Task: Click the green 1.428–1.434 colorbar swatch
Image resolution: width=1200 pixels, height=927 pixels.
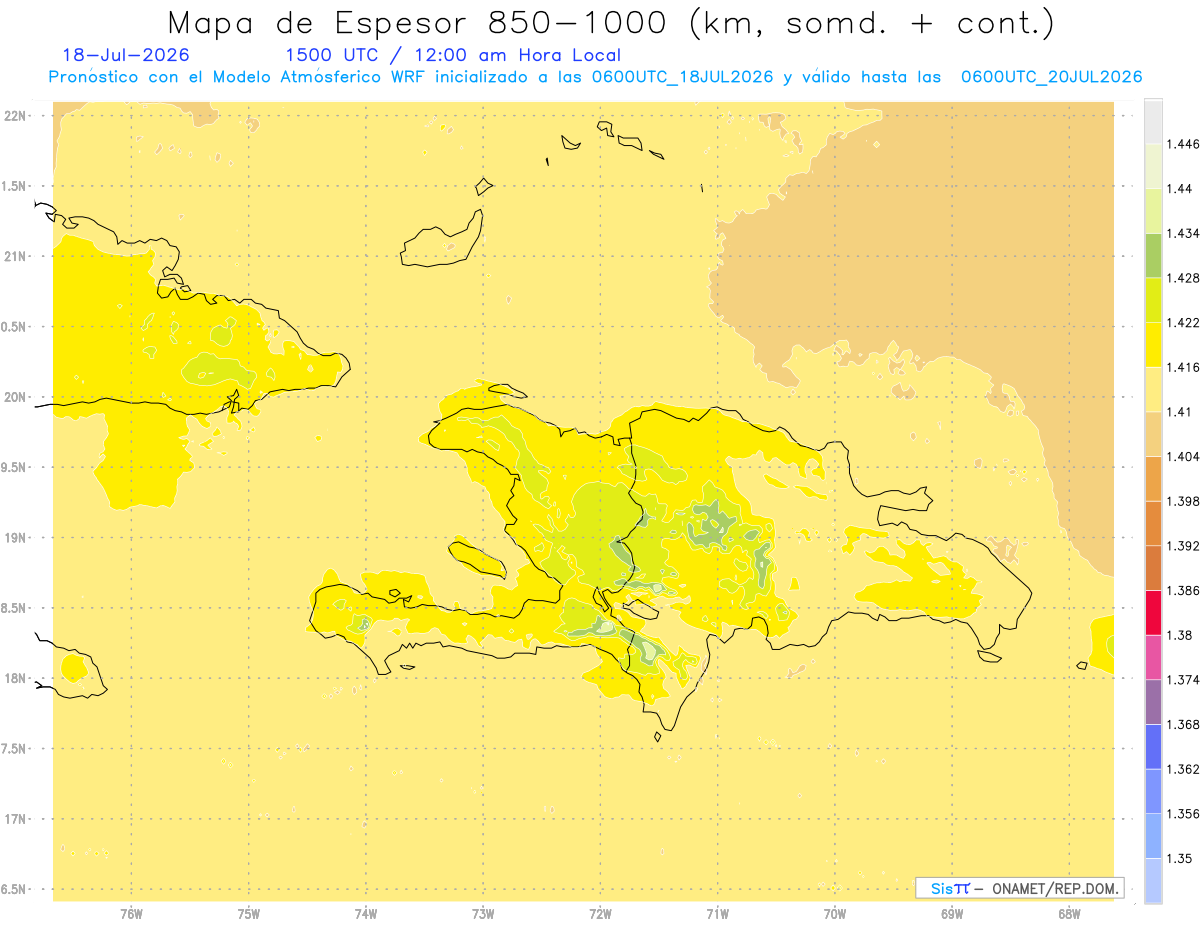Action: [1153, 255]
